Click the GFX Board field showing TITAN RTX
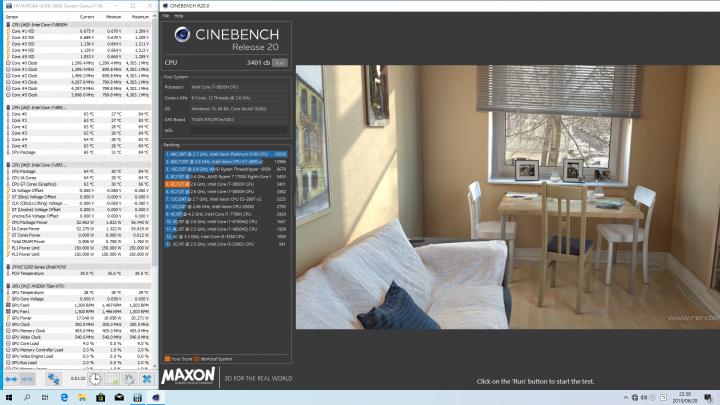 239,119
